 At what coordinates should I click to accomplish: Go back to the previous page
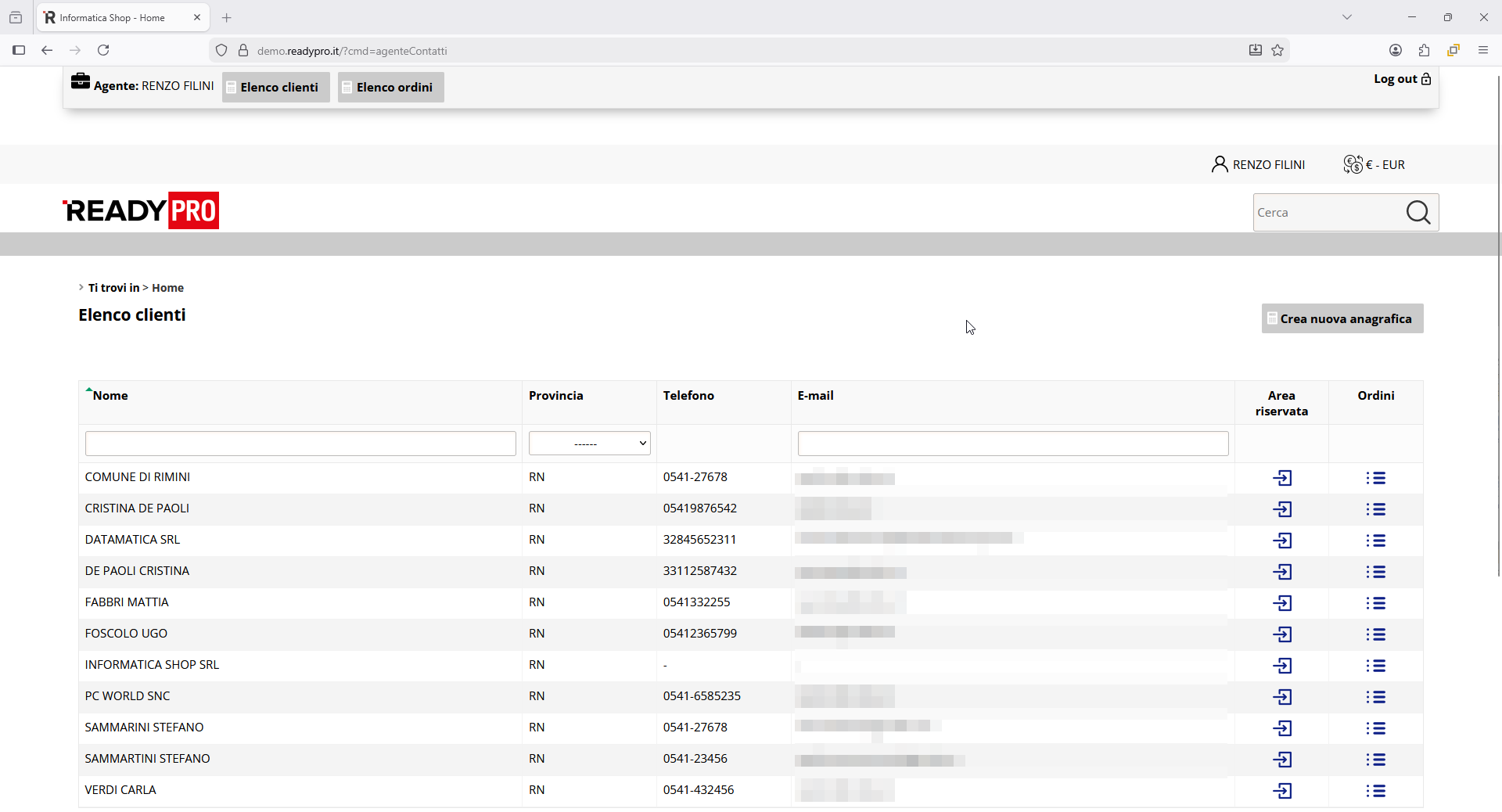[47, 50]
